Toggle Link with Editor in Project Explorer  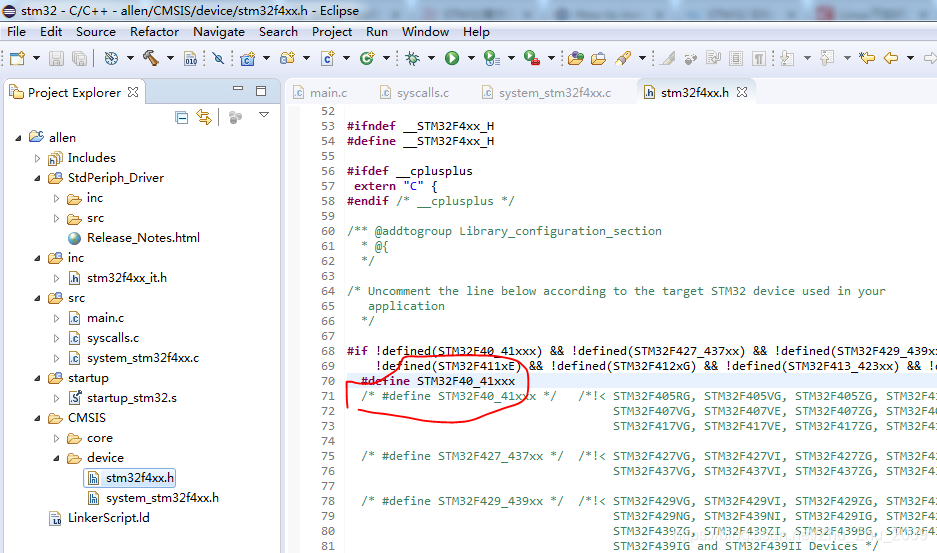click(204, 118)
